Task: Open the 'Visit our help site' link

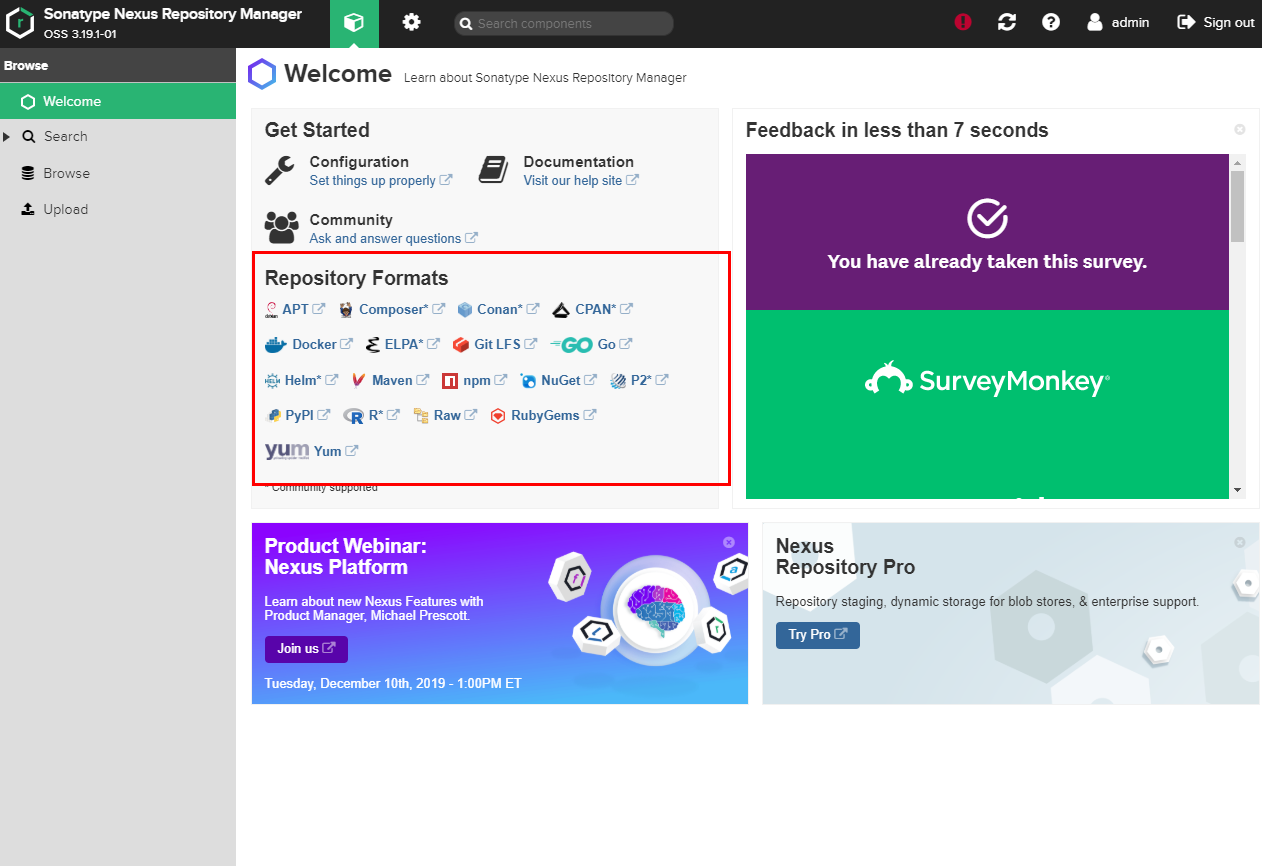Action: 581,180
